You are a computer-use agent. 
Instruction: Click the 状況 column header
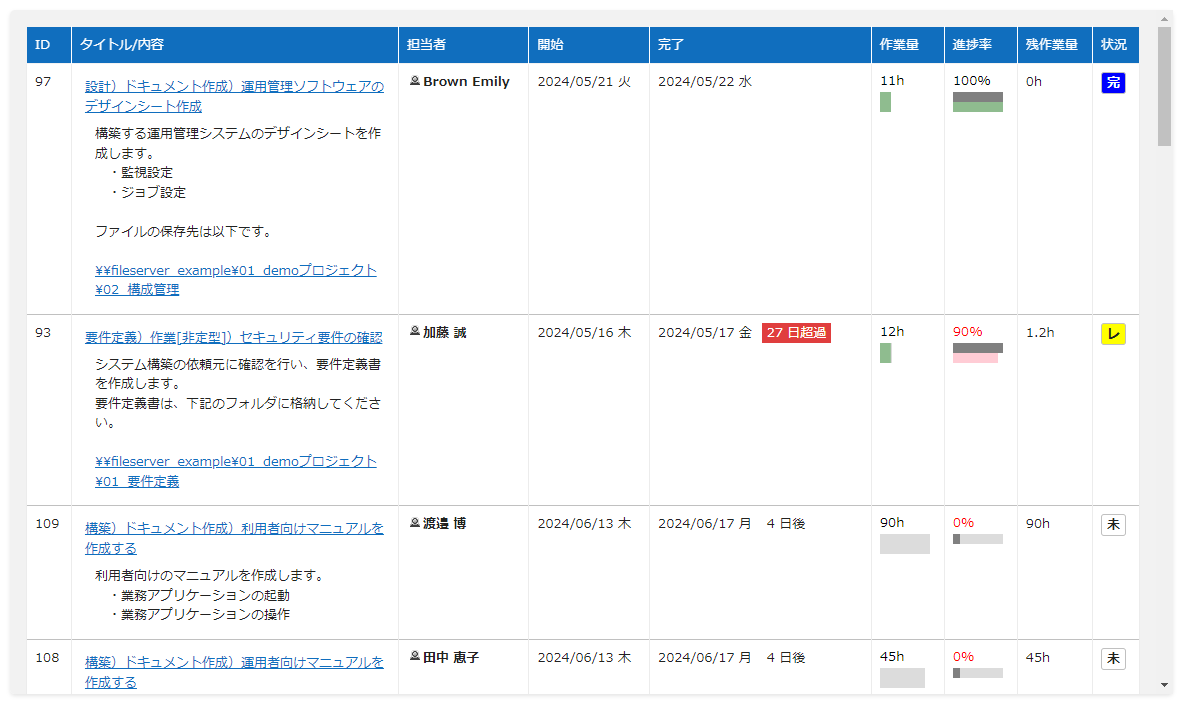coord(1115,45)
